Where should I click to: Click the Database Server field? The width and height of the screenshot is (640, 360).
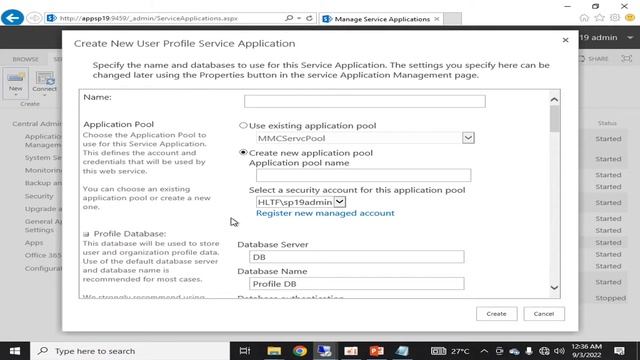356,257
